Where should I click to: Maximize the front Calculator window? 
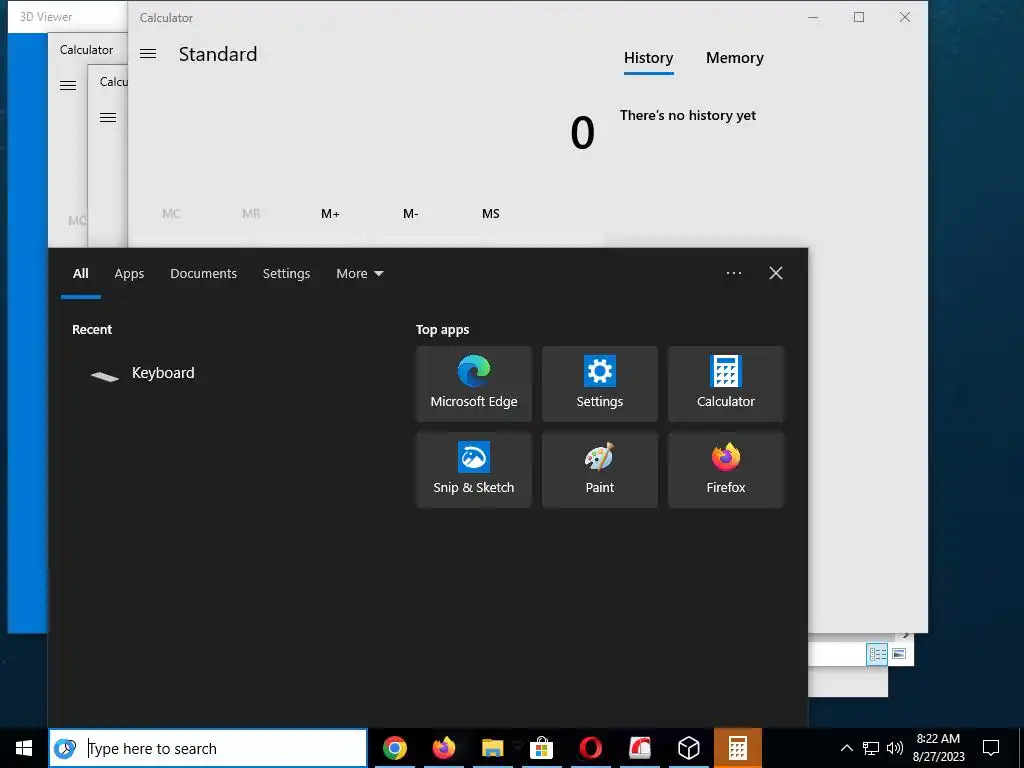click(859, 18)
